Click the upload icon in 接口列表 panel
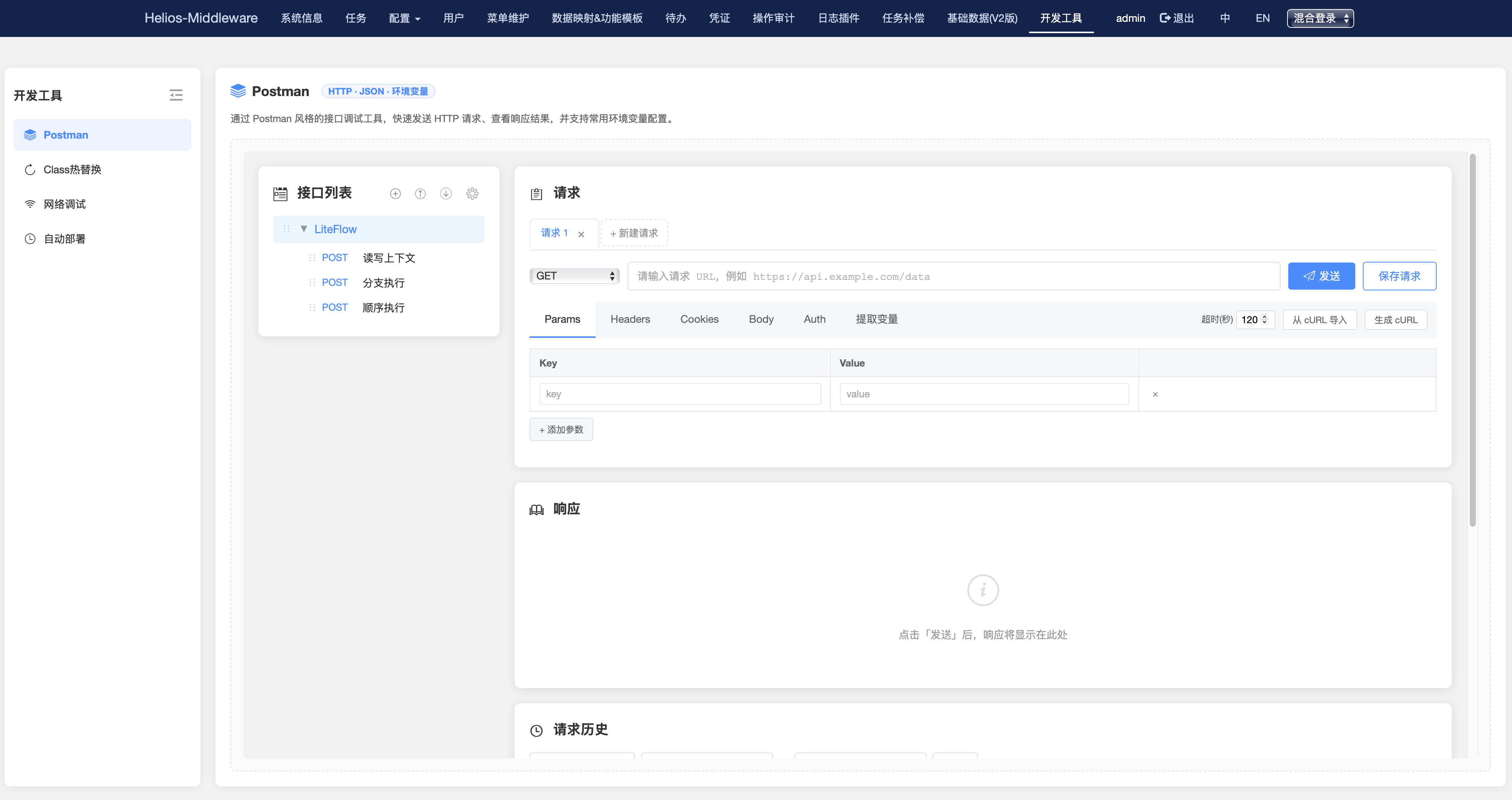The width and height of the screenshot is (1512, 800). (x=420, y=193)
